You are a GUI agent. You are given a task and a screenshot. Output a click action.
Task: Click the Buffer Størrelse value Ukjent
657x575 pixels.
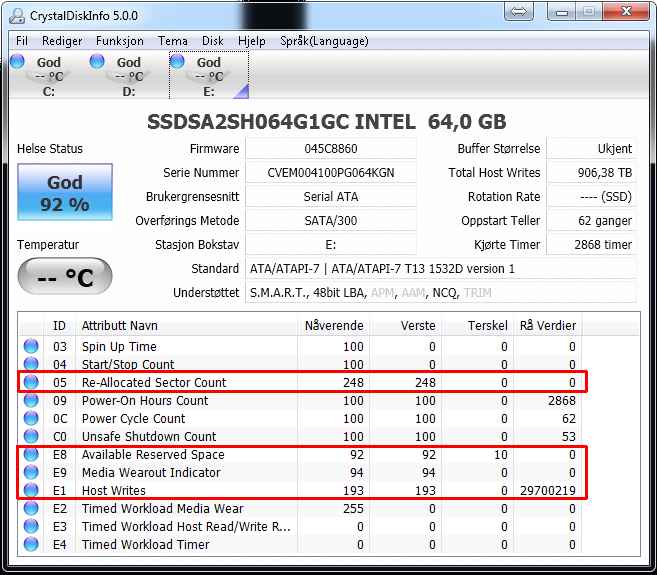pyautogui.click(x=591, y=149)
